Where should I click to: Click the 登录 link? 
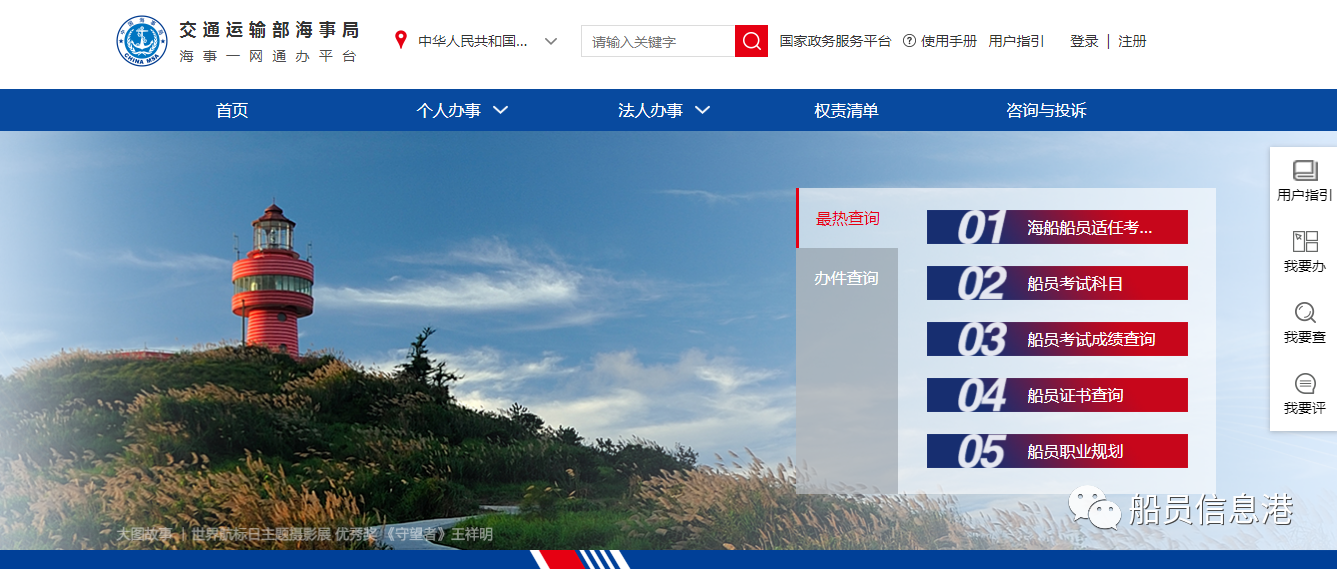tap(1084, 41)
